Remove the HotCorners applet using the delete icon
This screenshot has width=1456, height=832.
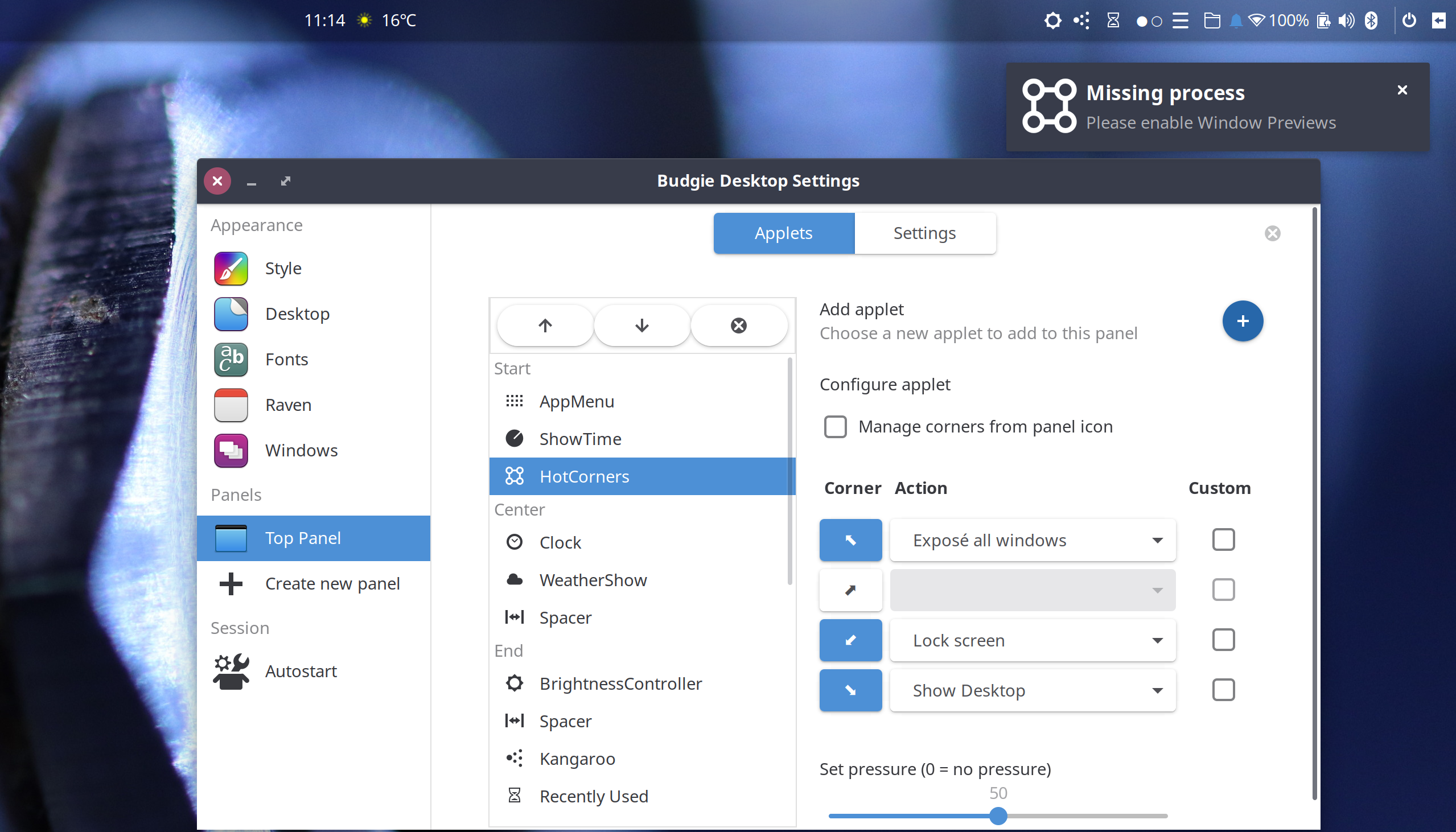tap(738, 325)
